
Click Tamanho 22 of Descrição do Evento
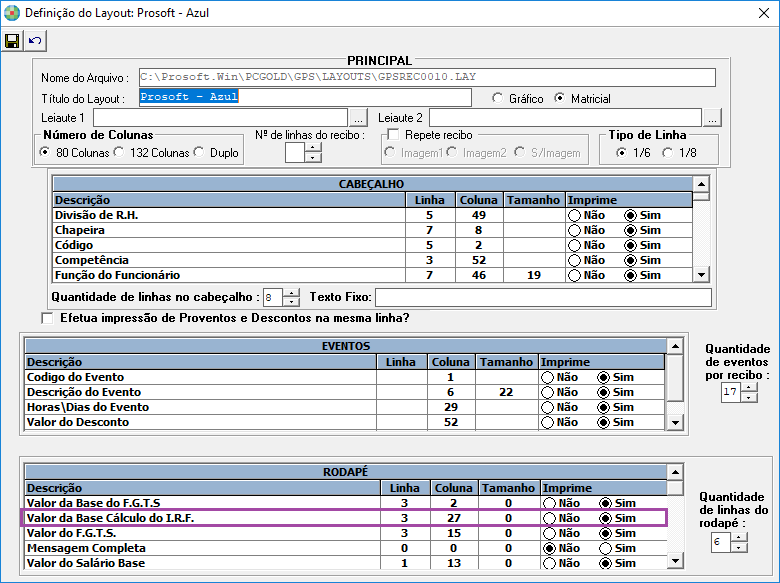pyautogui.click(x=506, y=392)
